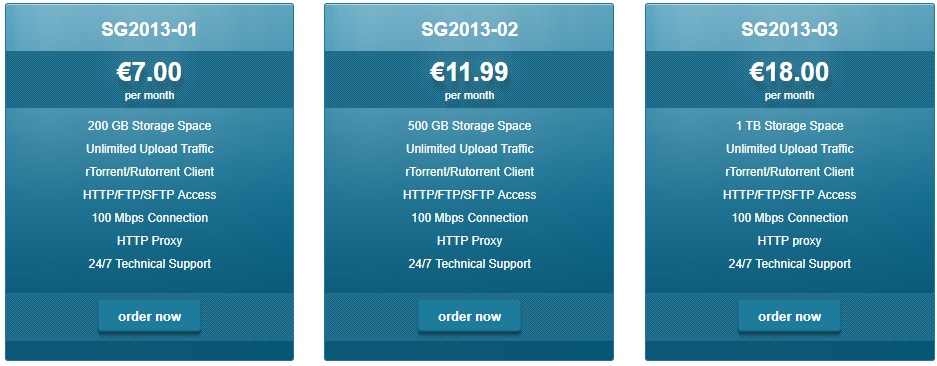Viewport: 937px width, 366px height.
Task: Click the €18.00 price text
Action: (x=789, y=72)
